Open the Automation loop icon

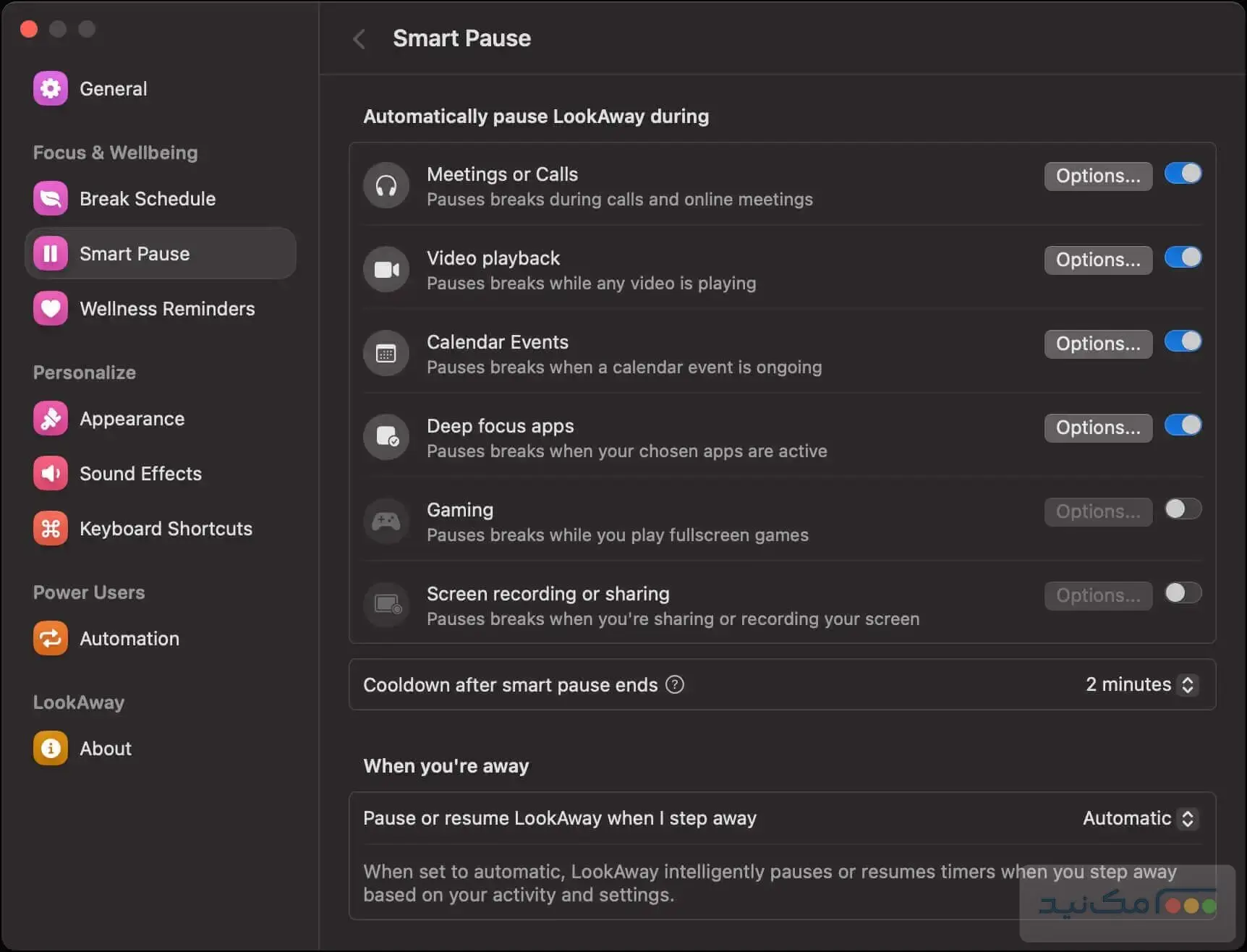50,639
